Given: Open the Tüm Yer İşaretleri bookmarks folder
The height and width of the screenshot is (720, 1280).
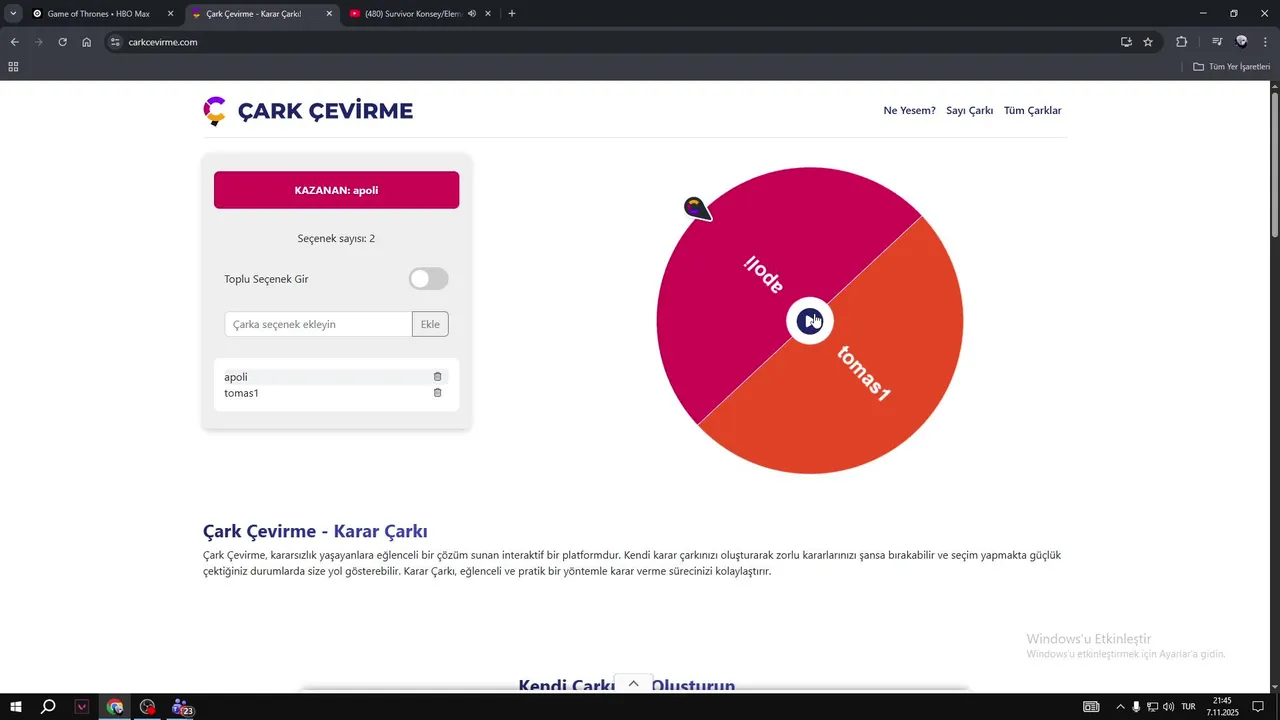Looking at the screenshot, I should [x=1232, y=67].
